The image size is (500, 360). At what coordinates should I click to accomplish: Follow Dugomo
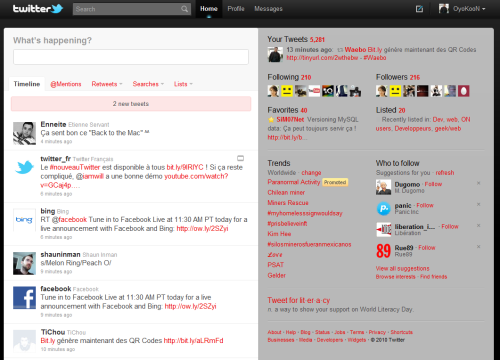433,184
